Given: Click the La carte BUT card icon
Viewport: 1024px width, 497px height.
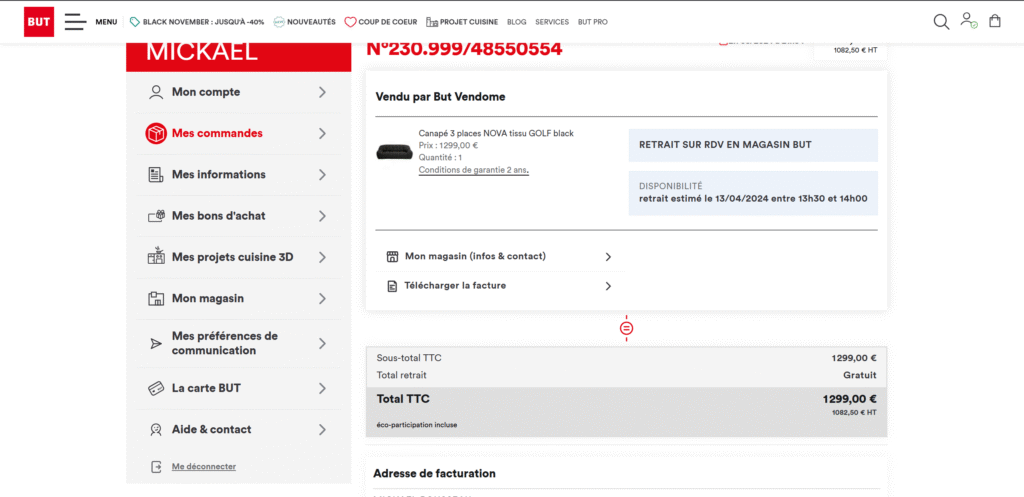Looking at the screenshot, I should pos(156,388).
